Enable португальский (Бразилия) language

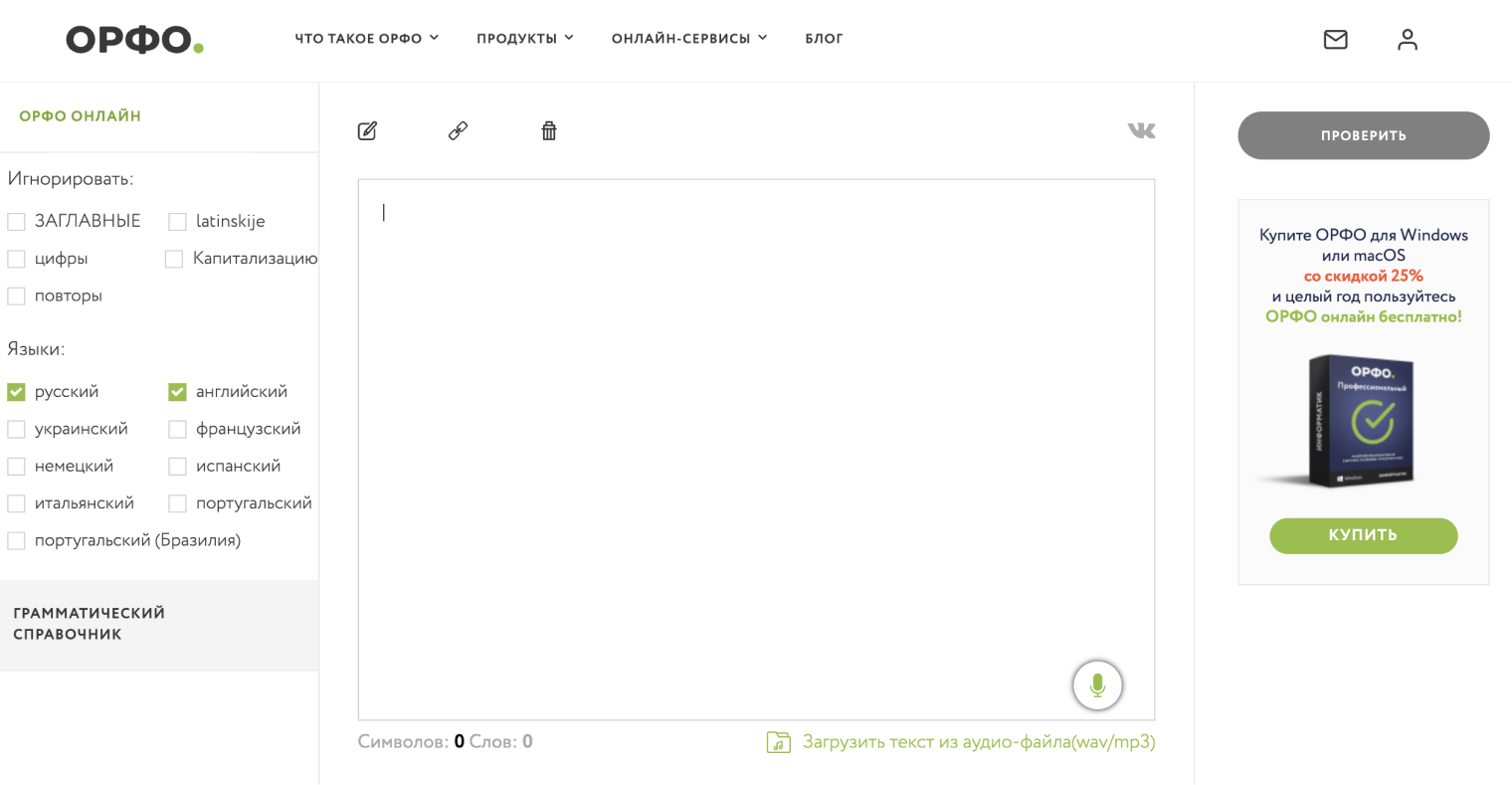(16, 540)
